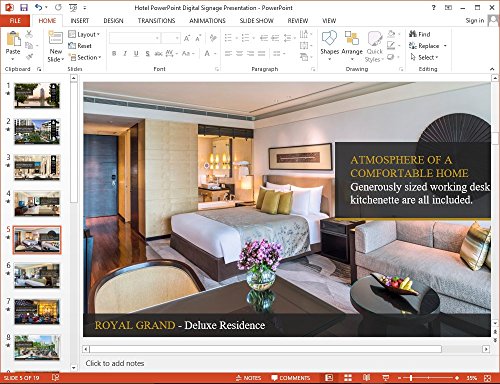The height and width of the screenshot is (384, 500).
Task: Open the FILE tab
Action: (x=15, y=21)
